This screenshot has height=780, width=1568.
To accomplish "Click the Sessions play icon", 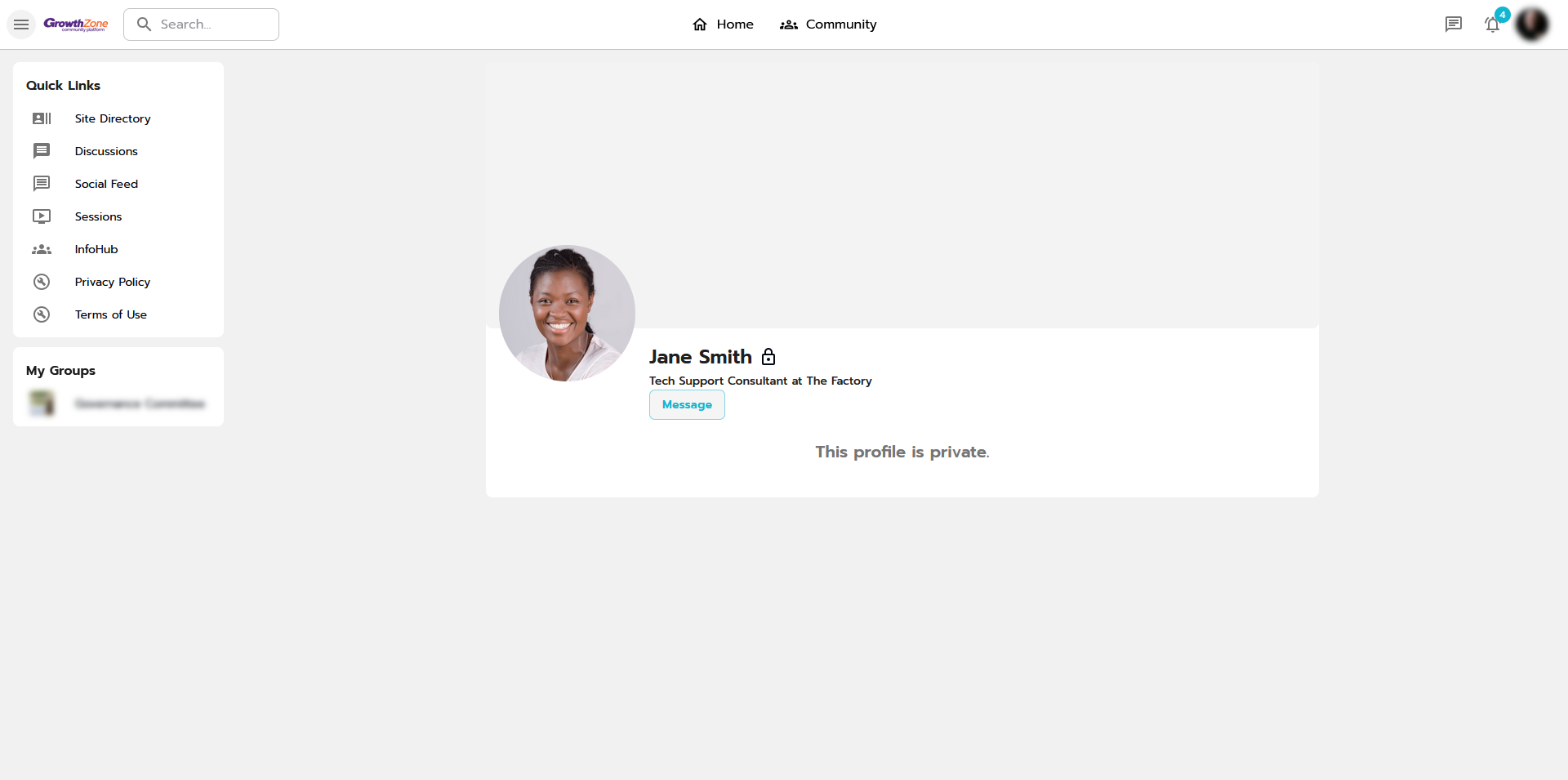I will coord(42,216).
